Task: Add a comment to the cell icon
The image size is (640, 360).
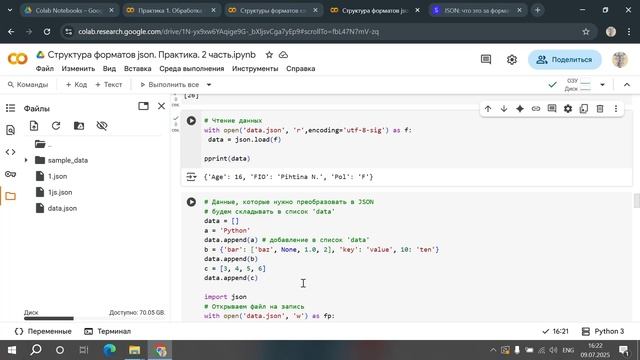Action: pyautogui.click(x=552, y=109)
